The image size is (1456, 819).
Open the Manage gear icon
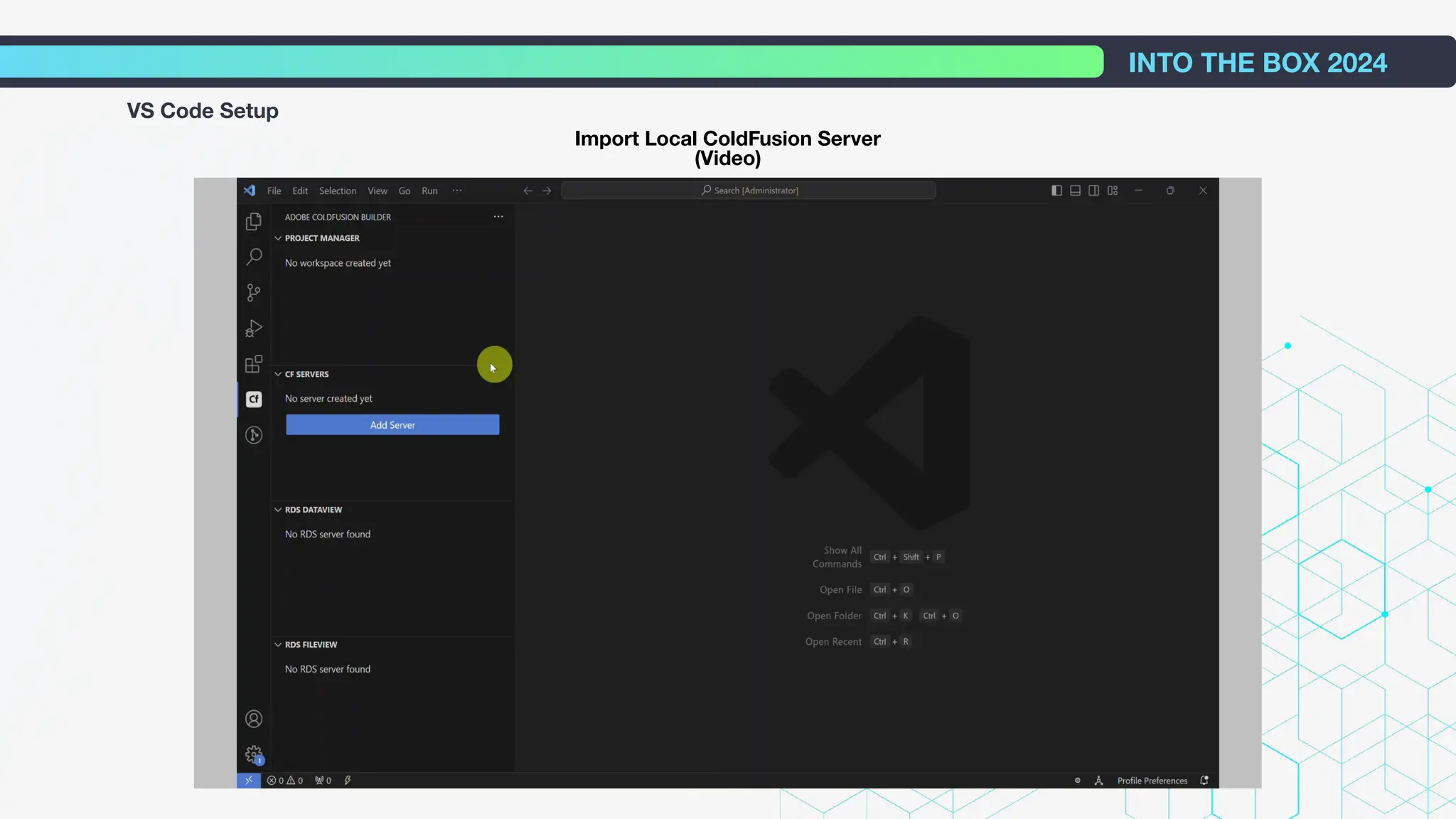tap(254, 754)
